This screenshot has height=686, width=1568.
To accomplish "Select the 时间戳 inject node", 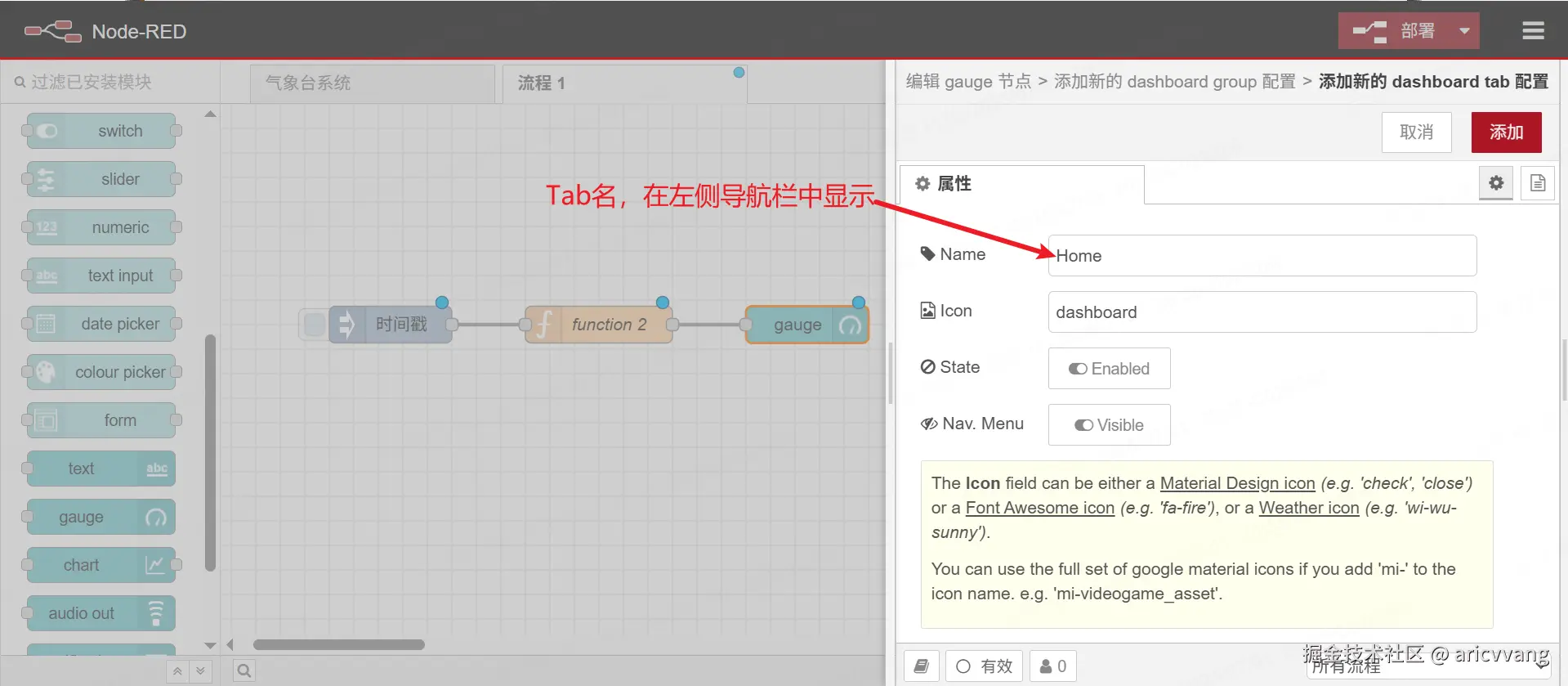I will click(x=391, y=325).
